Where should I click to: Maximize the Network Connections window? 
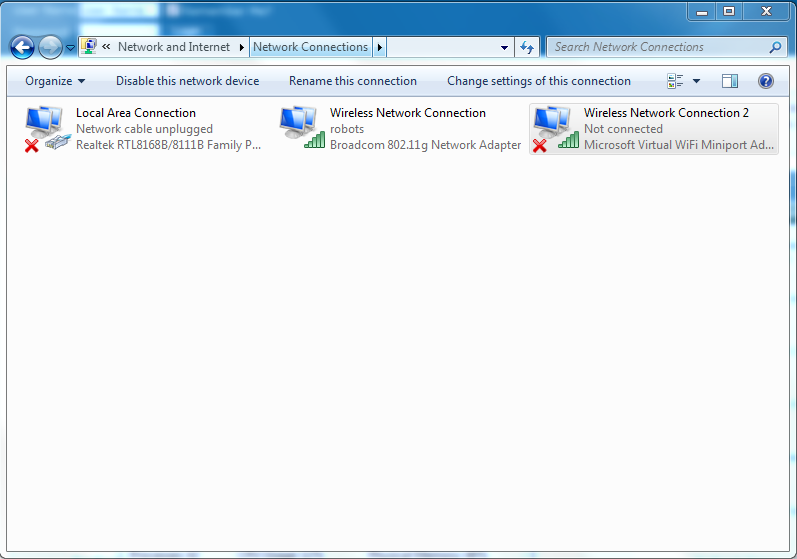[x=729, y=11]
